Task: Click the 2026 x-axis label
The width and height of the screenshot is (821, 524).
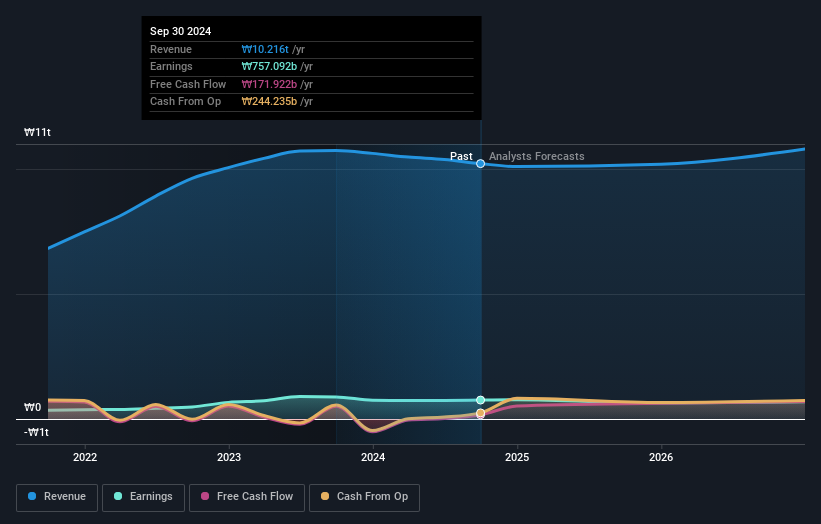Action: click(661, 457)
